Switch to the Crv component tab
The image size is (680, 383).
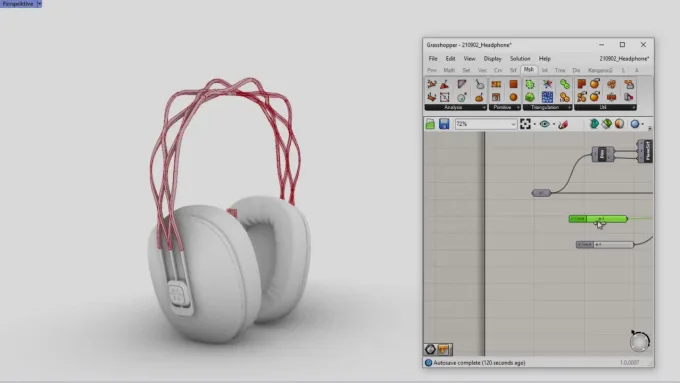click(498, 70)
